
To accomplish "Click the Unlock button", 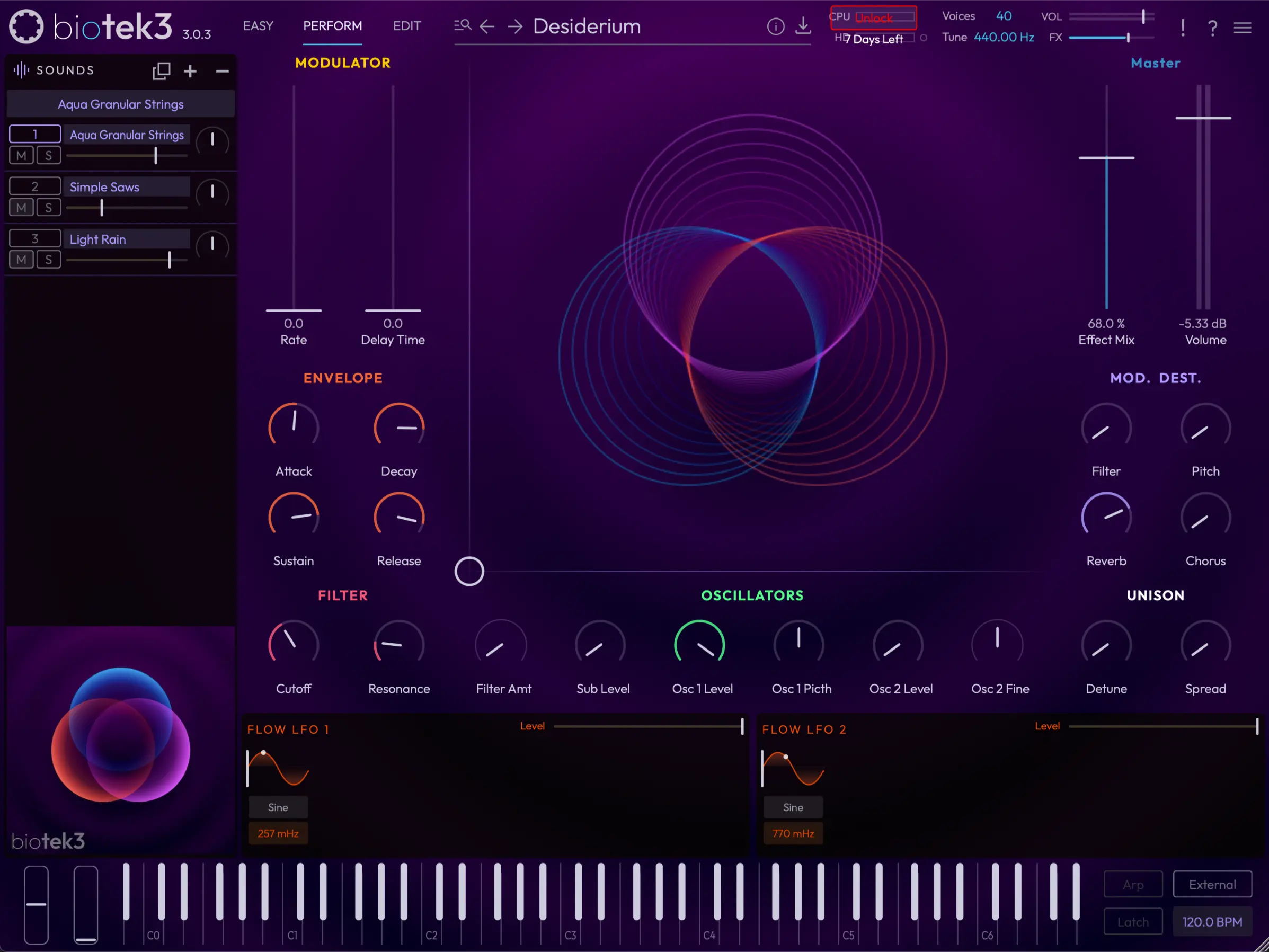I will (x=873, y=17).
